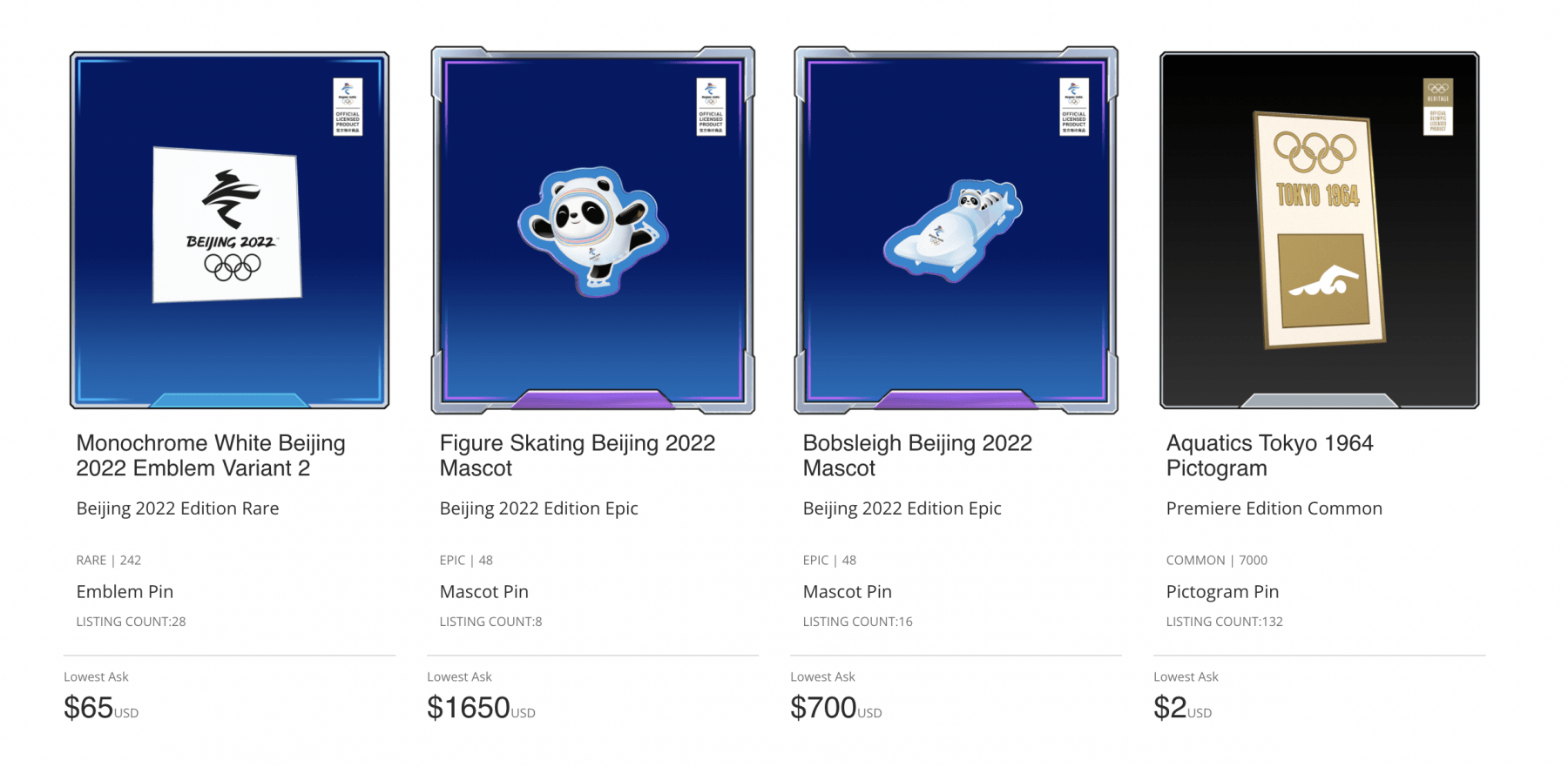Select the 'Premiere Edition Common' label
Screen dimensions: 1568x767
[1274, 508]
